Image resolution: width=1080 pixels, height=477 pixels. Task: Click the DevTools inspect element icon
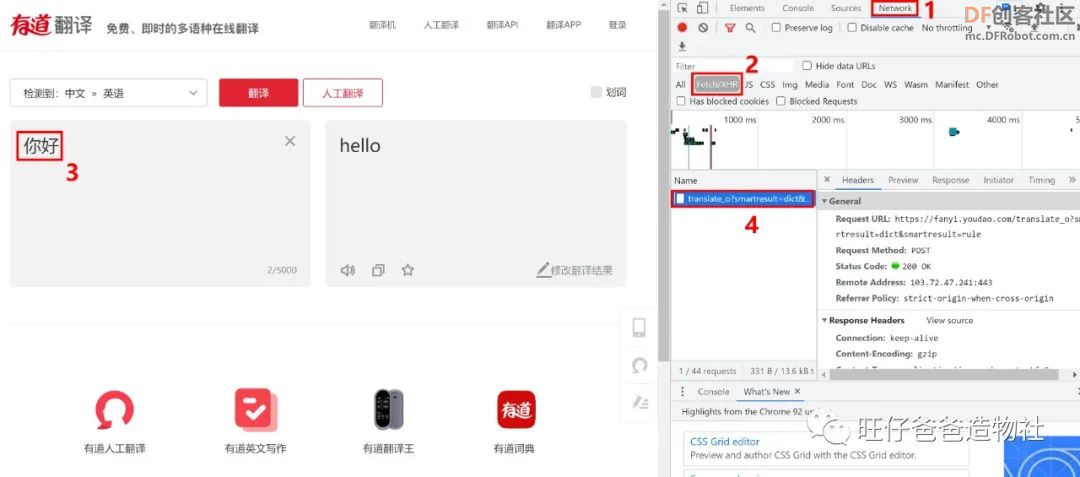(x=682, y=8)
